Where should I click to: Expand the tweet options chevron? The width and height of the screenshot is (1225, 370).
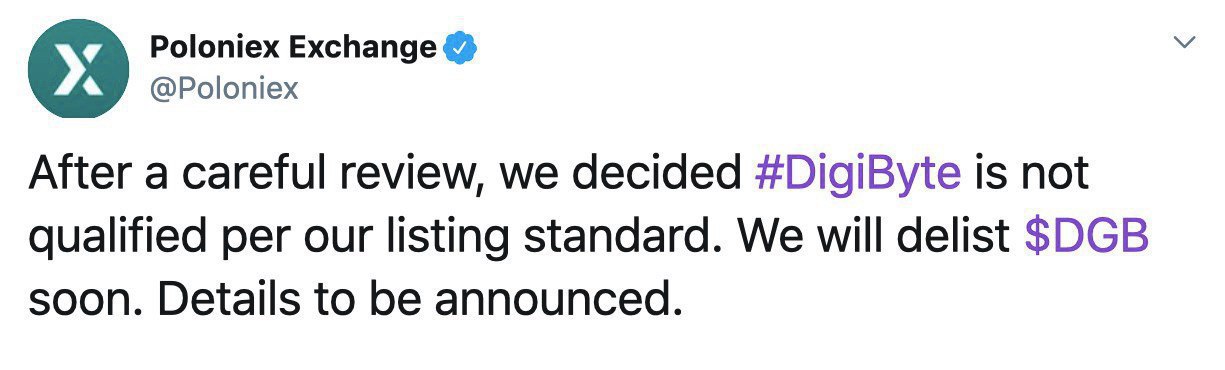coord(1185,43)
